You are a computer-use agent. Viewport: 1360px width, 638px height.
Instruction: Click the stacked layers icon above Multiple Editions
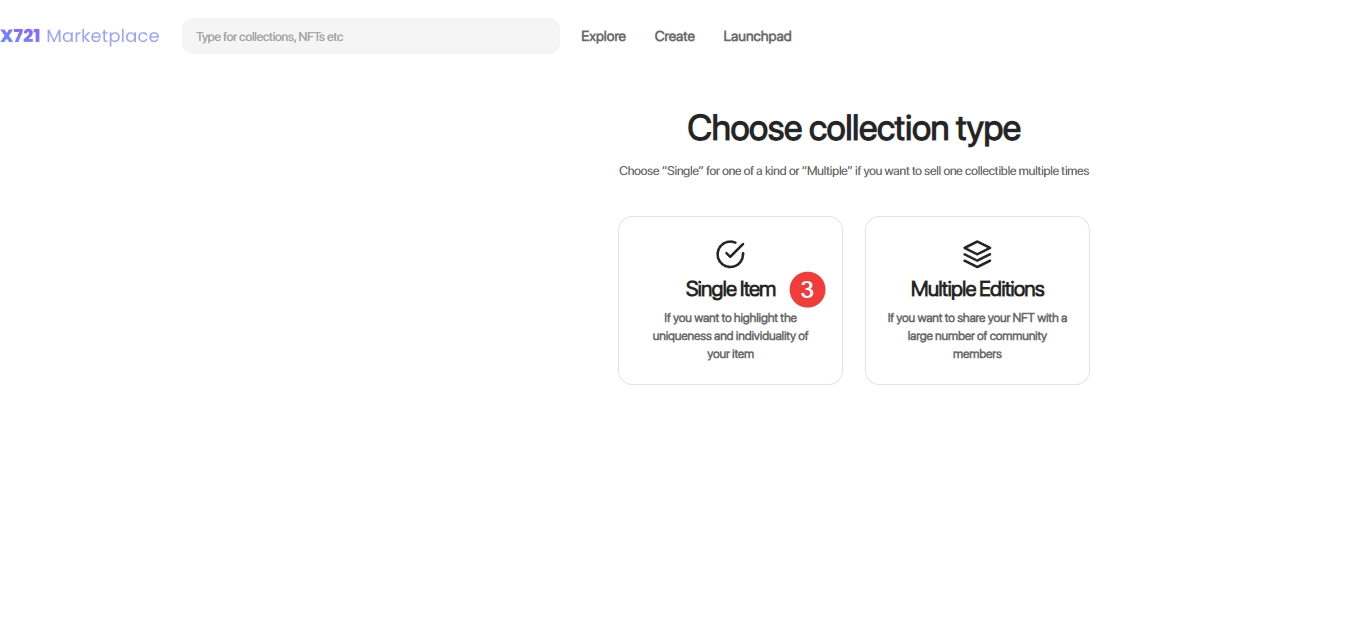point(977,254)
